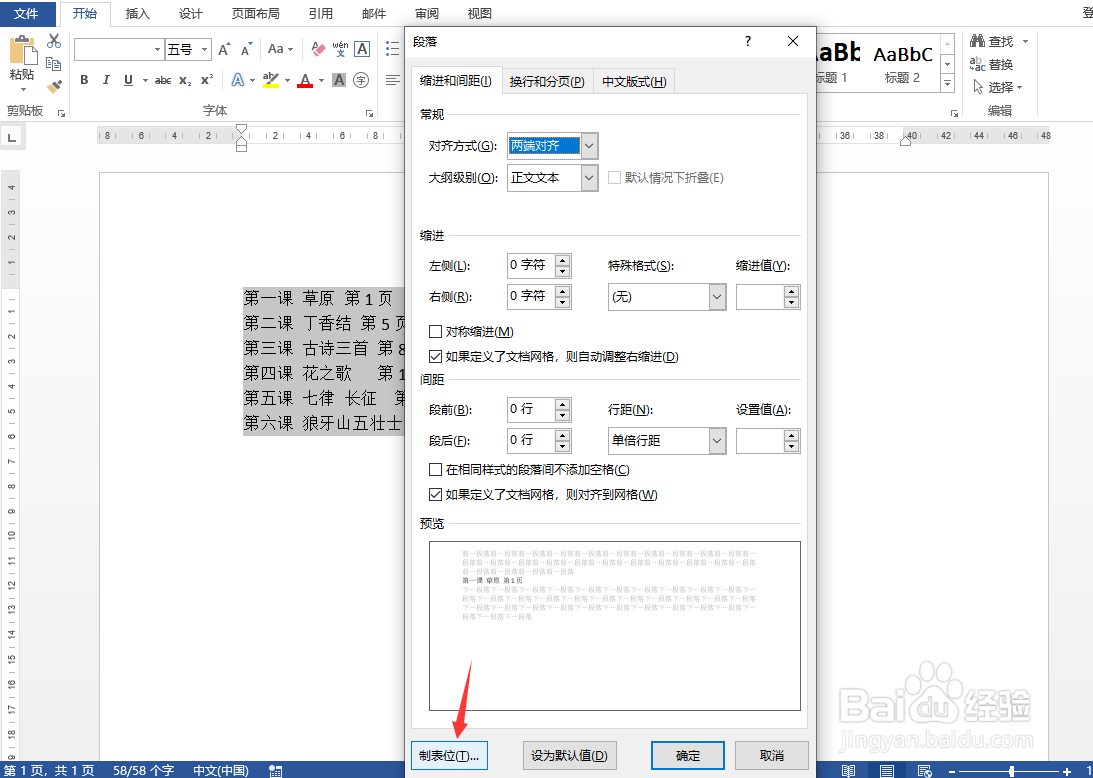
Task: Increase 段前 spacing with the up stepper
Action: 561,403
